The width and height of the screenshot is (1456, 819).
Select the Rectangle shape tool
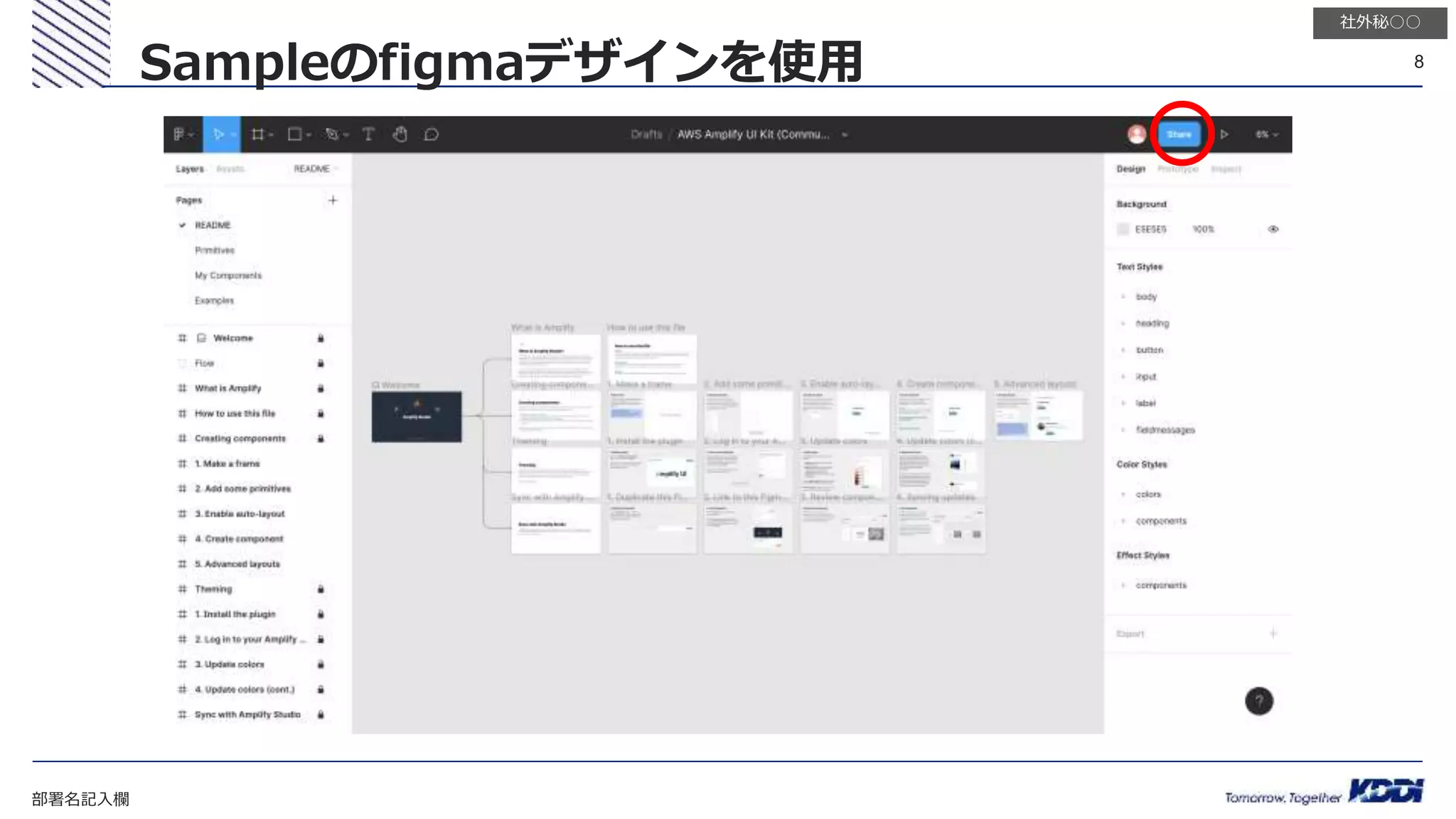pos(294,134)
